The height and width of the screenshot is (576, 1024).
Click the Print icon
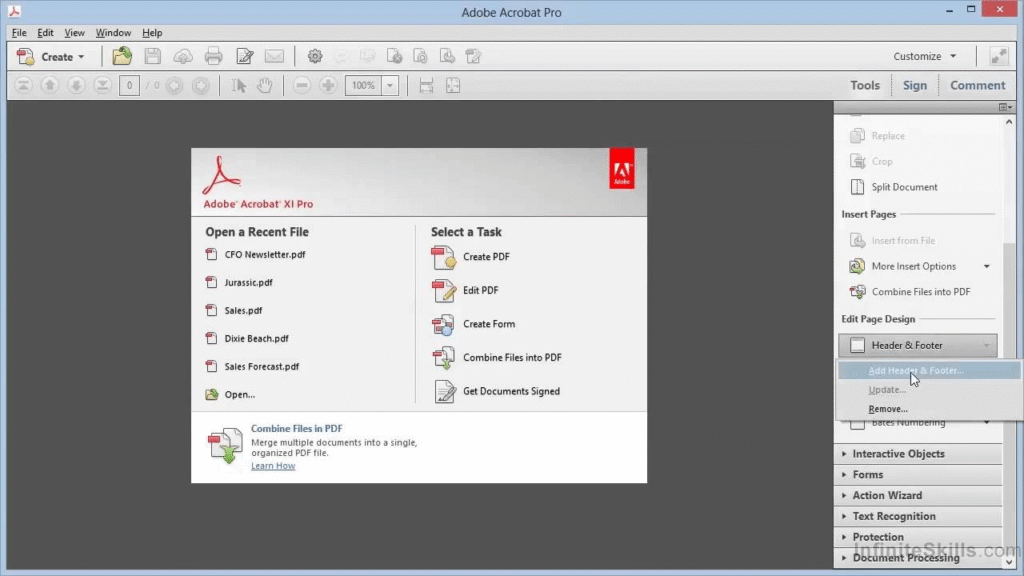tap(213, 56)
